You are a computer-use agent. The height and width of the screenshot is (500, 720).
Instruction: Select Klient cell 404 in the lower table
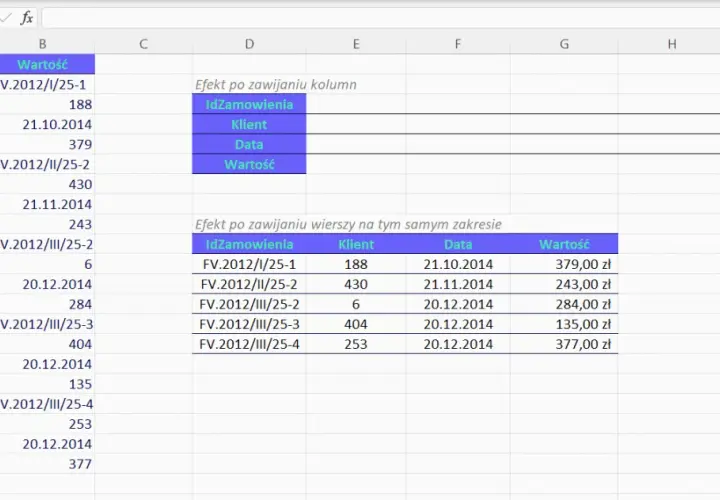click(x=356, y=324)
